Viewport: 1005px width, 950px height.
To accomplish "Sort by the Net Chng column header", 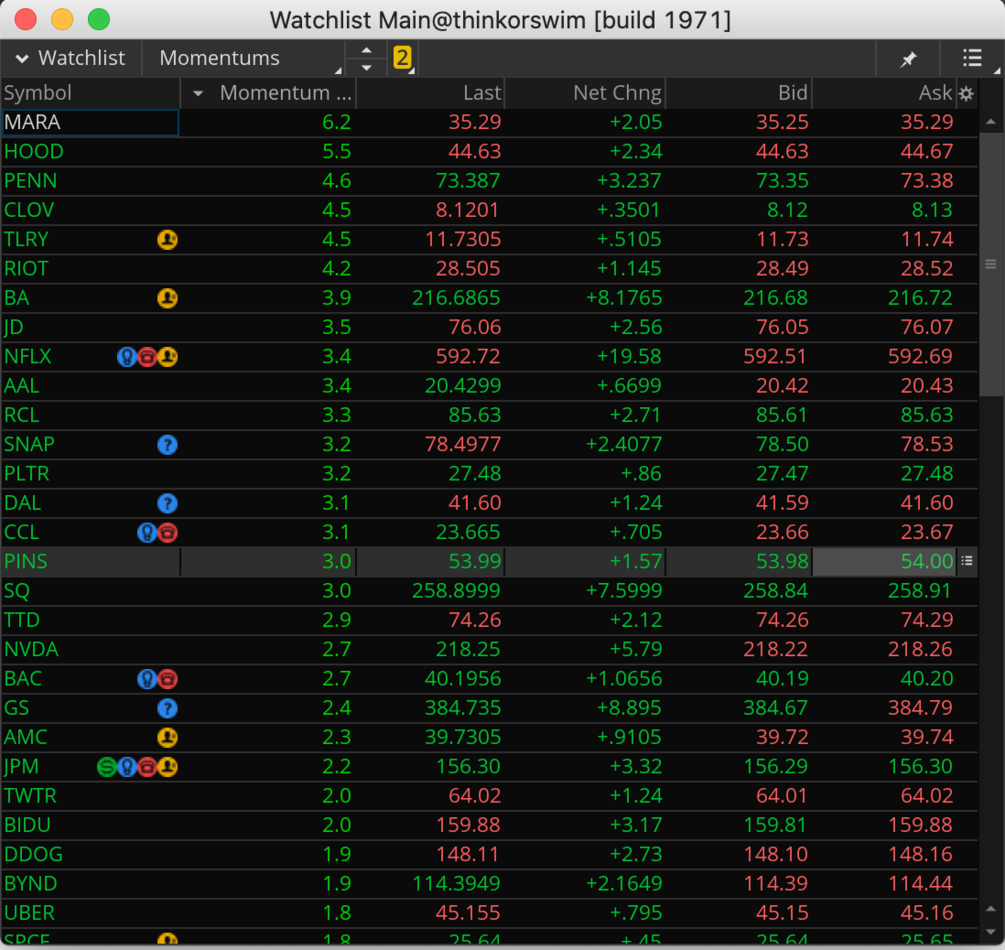I will click(585, 93).
